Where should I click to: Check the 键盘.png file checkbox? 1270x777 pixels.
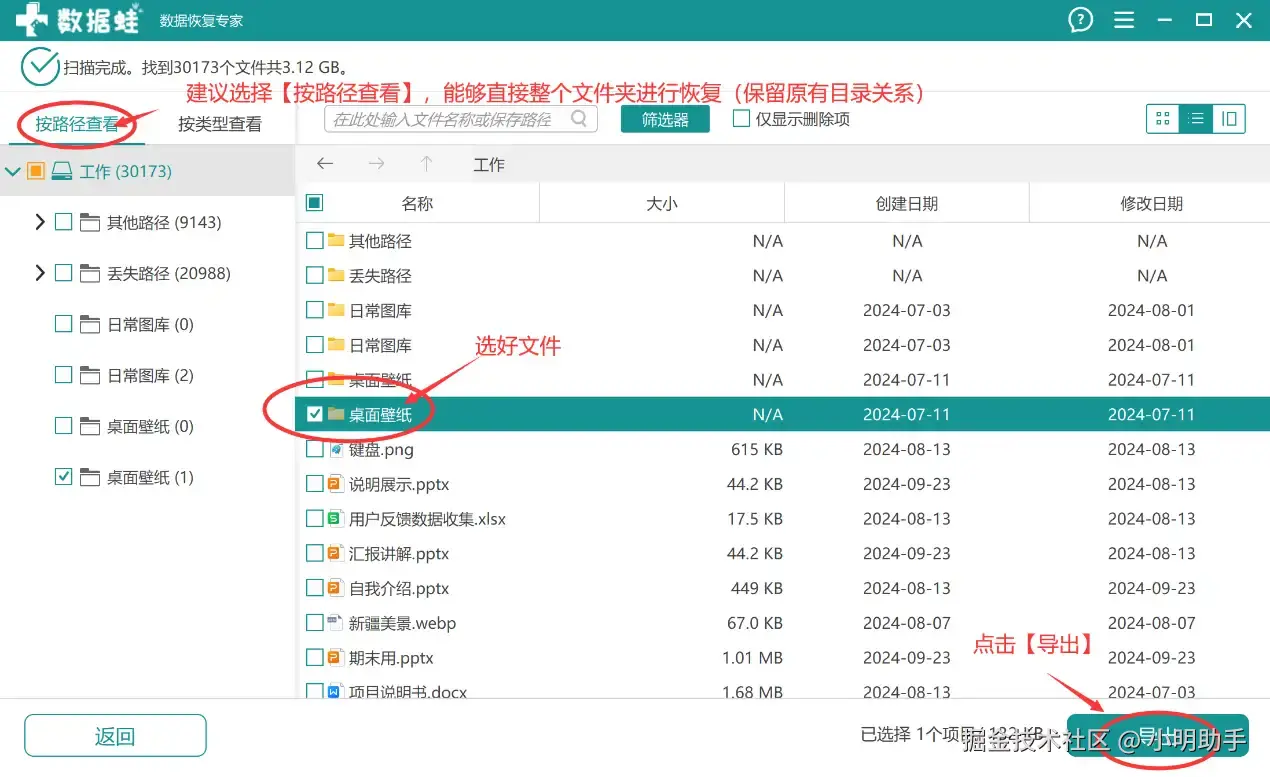[314, 449]
